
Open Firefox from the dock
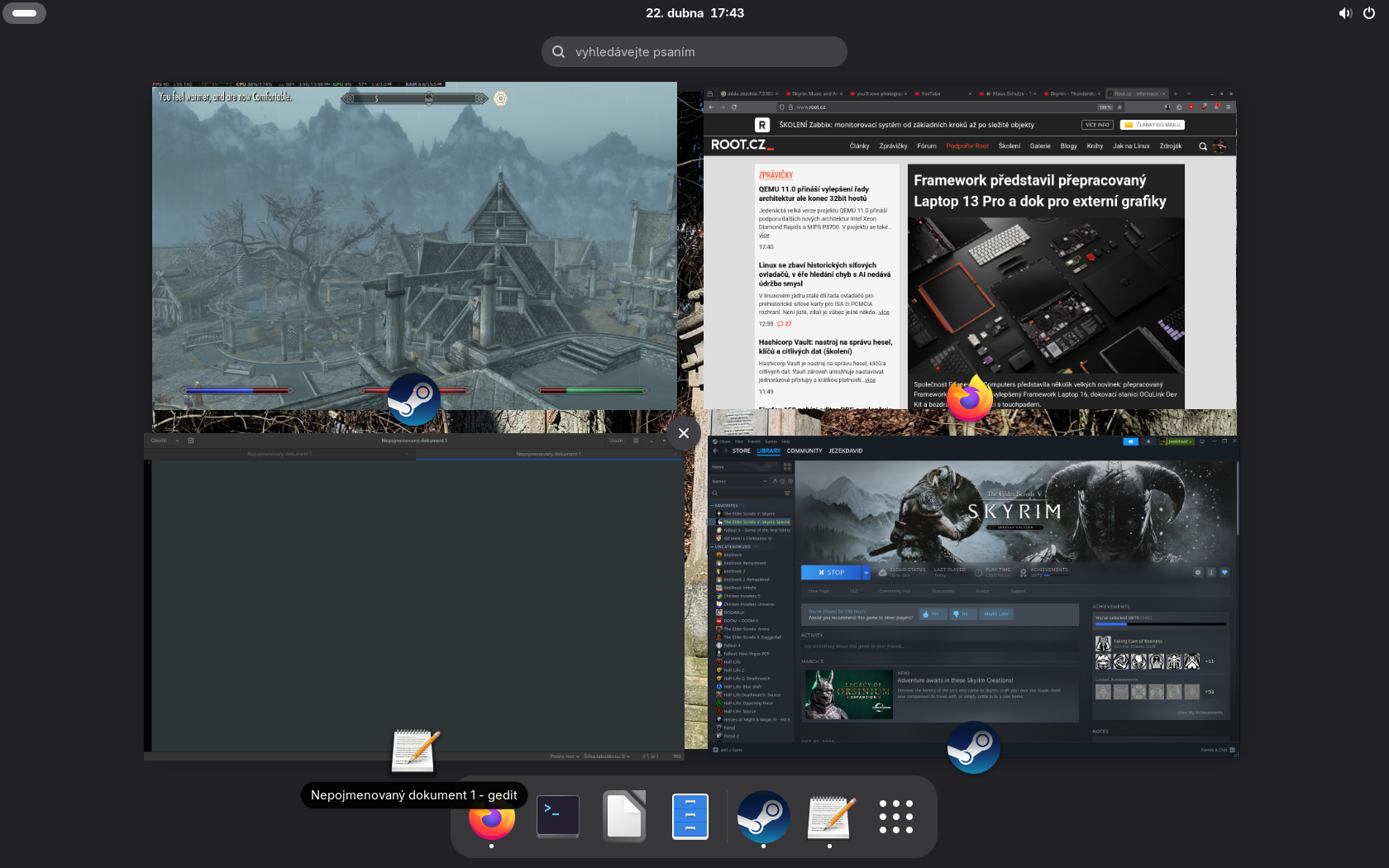click(492, 817)
